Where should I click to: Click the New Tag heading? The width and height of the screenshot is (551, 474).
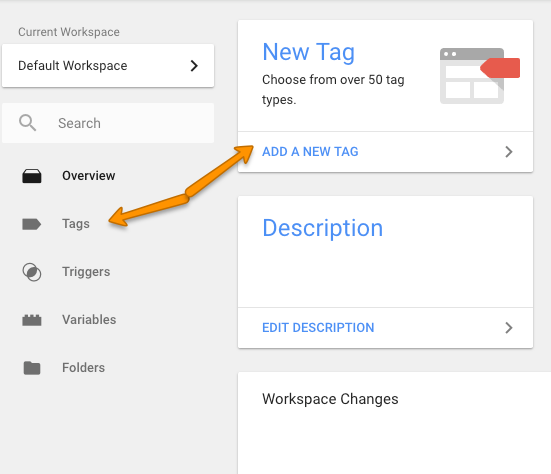click(x=309, y=52)
